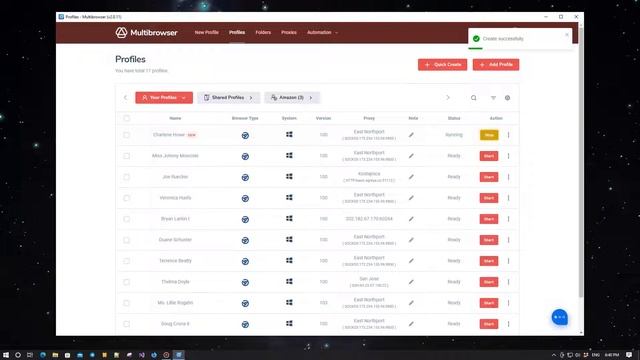640x360 pixels.
Task: Show next folders with right arrow
Action: [x=448, y=98]
